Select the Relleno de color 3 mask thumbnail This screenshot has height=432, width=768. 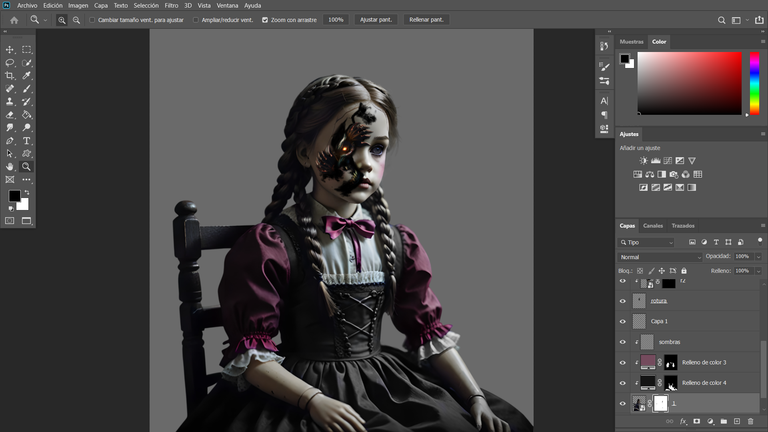click(671, 362)
